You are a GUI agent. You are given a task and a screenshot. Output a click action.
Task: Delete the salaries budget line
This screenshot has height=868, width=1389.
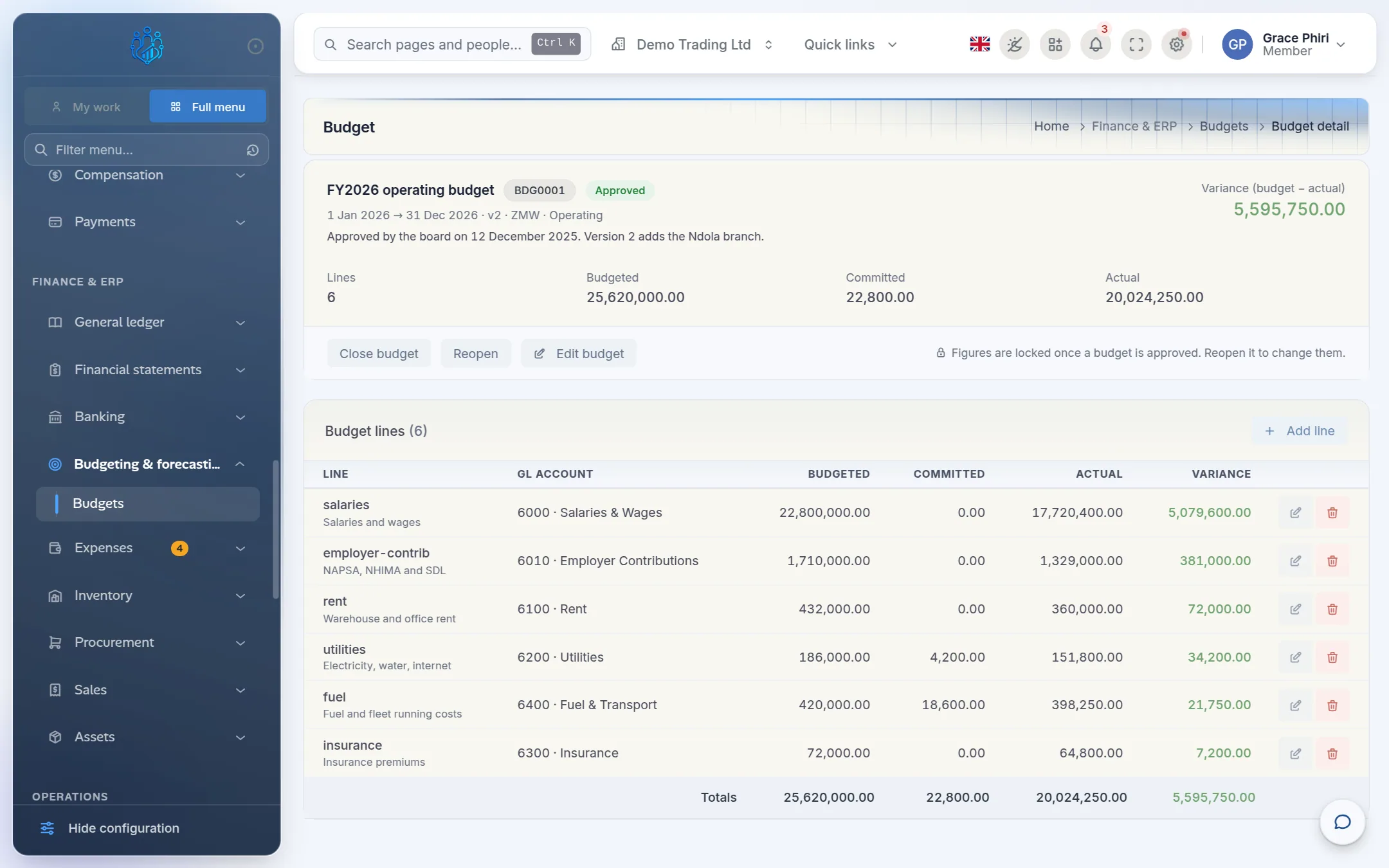coord(1332,512)
